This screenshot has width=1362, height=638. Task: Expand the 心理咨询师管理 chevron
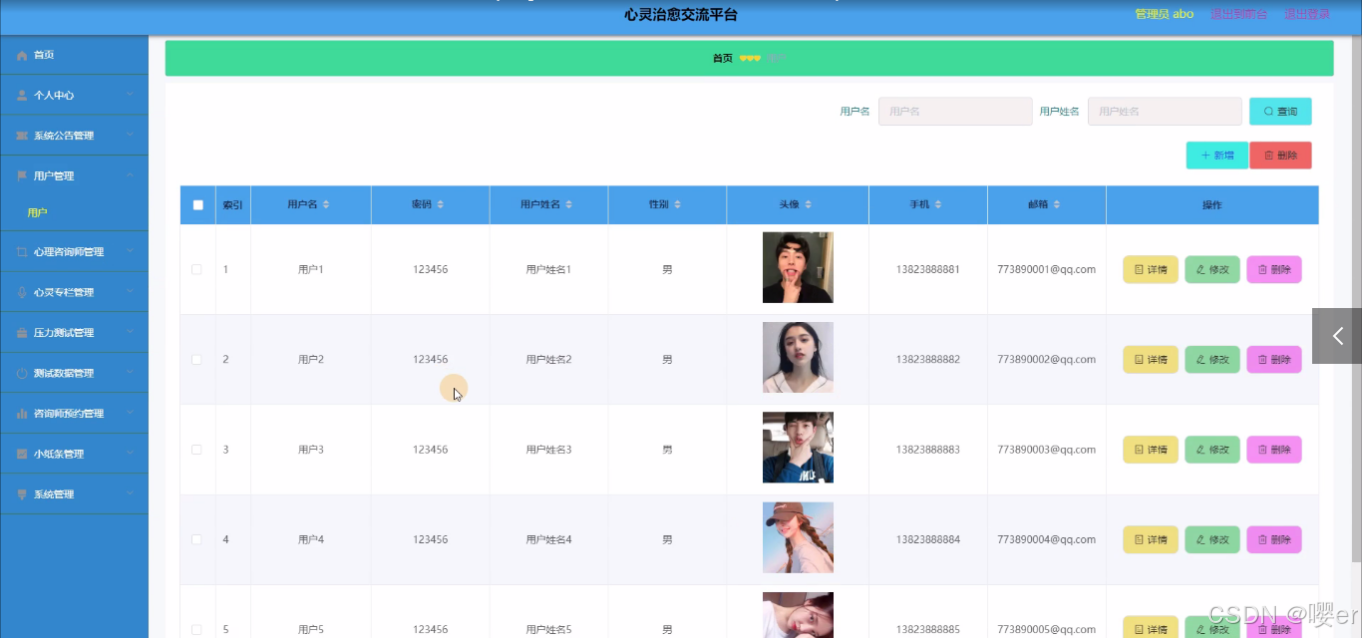[x=130, y=251]
